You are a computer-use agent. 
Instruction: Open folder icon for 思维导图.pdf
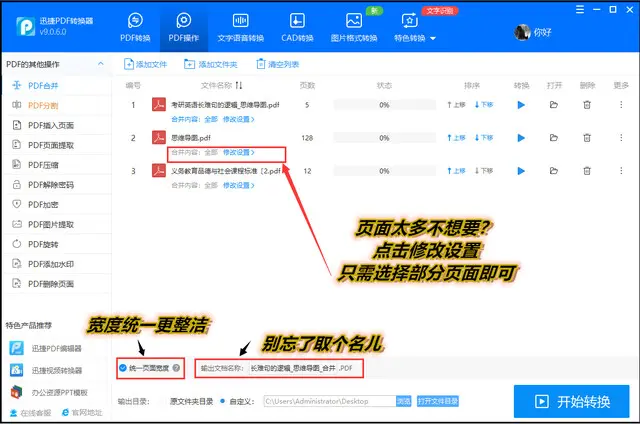(553, 138)
